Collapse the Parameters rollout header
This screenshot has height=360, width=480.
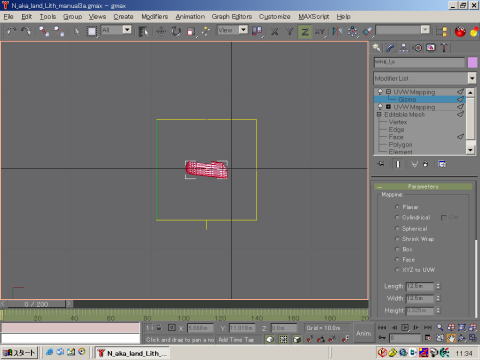tap(423, 187)
